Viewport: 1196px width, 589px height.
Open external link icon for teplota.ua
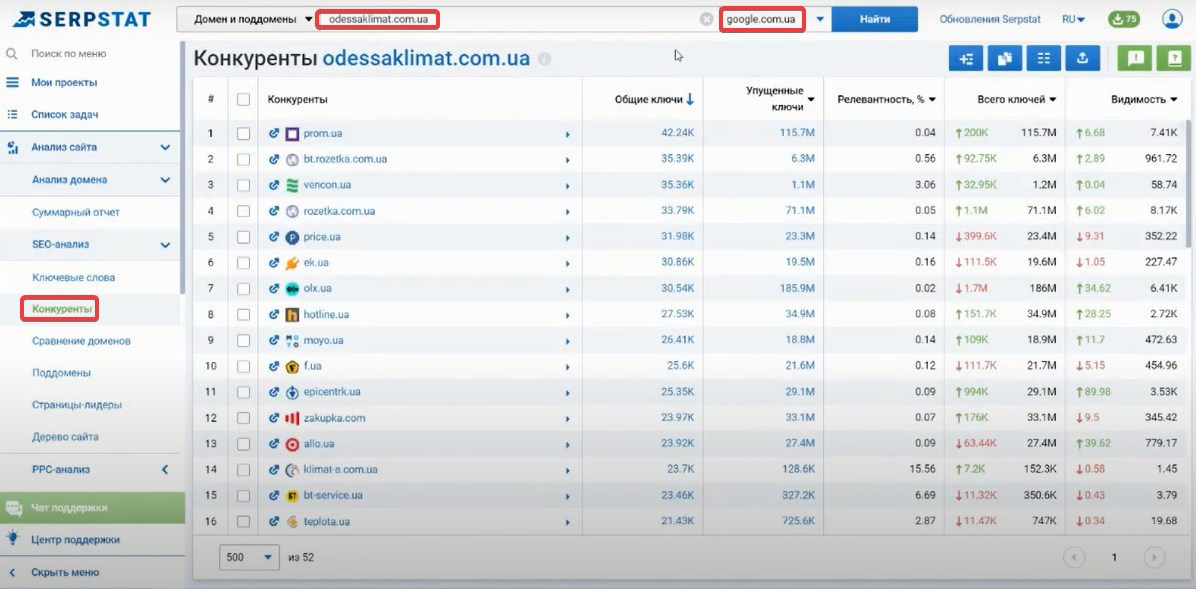click(275, 522)
